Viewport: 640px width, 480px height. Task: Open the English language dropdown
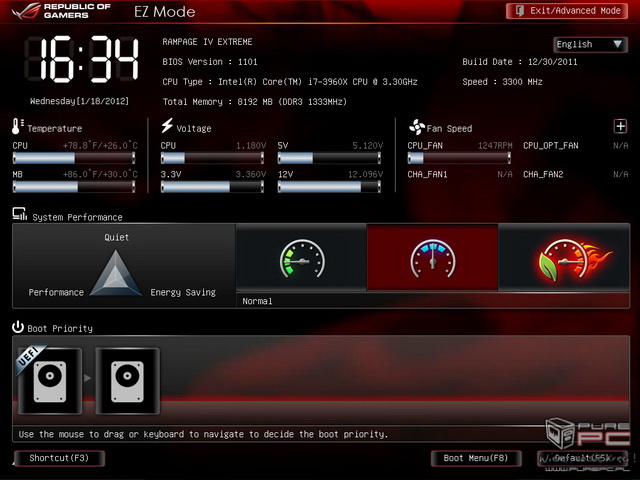pos(590,44)
